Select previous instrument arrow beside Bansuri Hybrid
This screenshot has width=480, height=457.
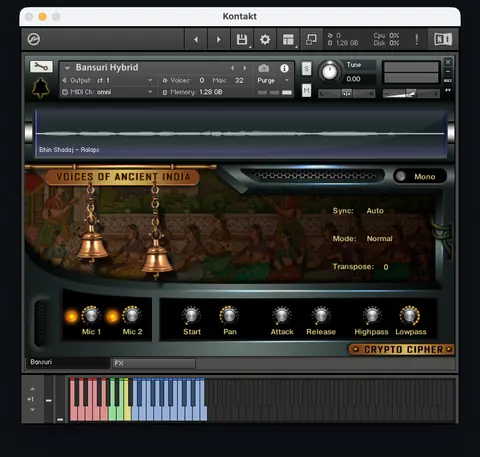[x=232, y=68]
